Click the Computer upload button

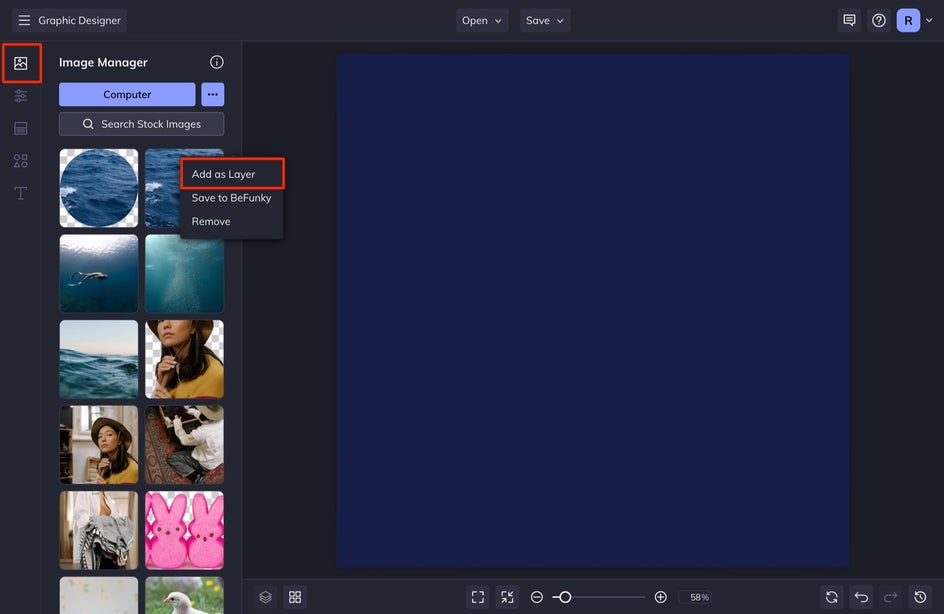click(127, 95)
